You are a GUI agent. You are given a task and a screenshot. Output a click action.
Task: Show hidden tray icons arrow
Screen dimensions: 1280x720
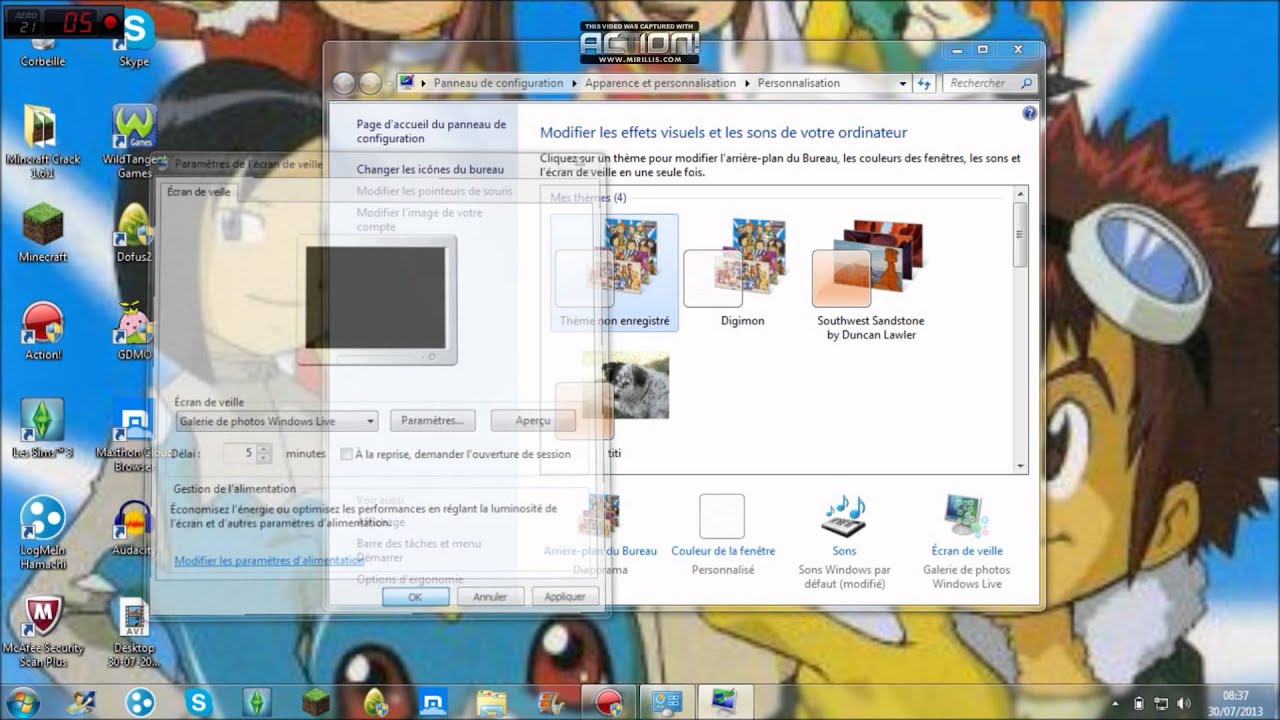pyautogui.click(x=1116, y=703)
